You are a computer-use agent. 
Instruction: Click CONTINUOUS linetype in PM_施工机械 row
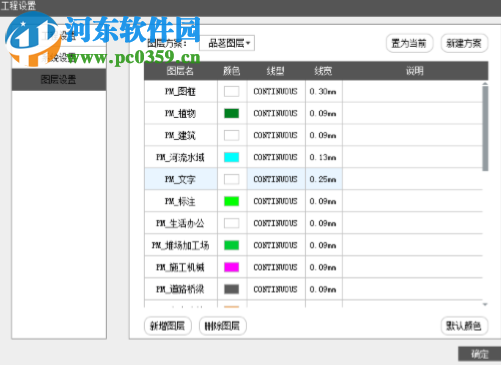tap(276, 267)
